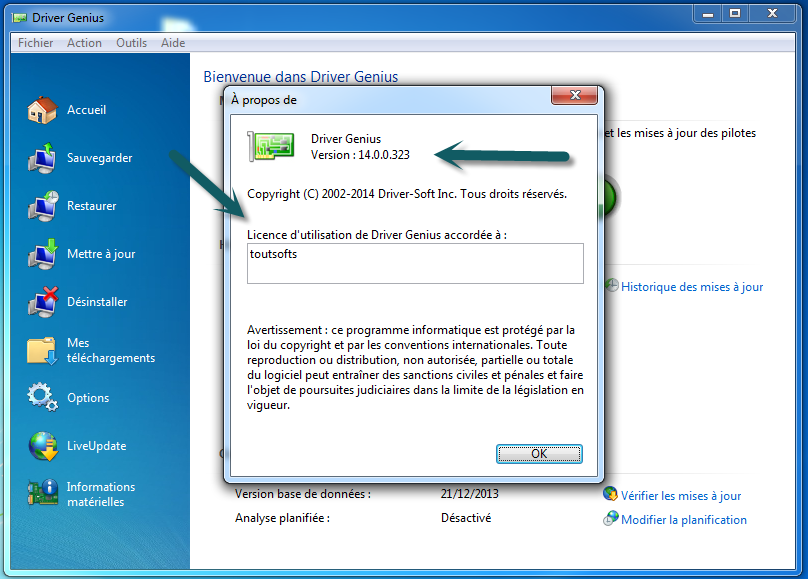This screenshot has width=808, height=579.
Task: Click the Version : 14.0.0.323 text
Action: (360, 155)
